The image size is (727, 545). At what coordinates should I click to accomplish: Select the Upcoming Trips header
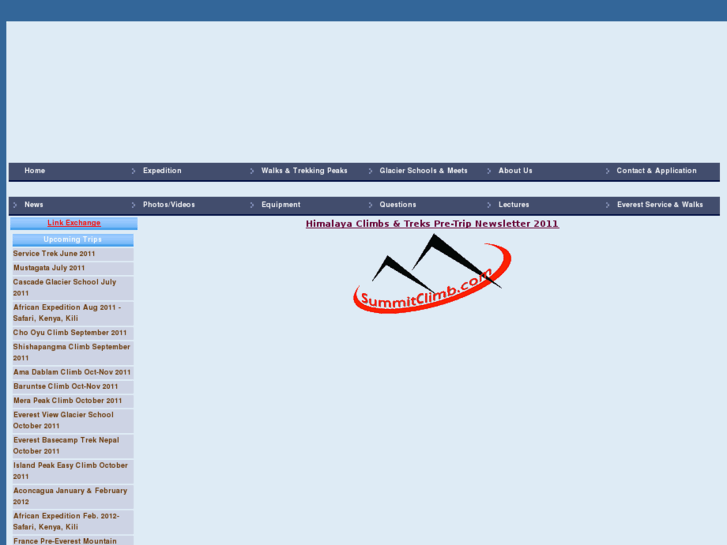[x=73, y=239]
